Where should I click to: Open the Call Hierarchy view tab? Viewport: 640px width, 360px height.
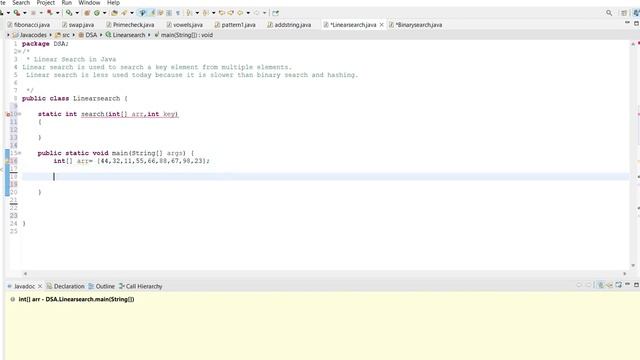click(x=140, y=287)
